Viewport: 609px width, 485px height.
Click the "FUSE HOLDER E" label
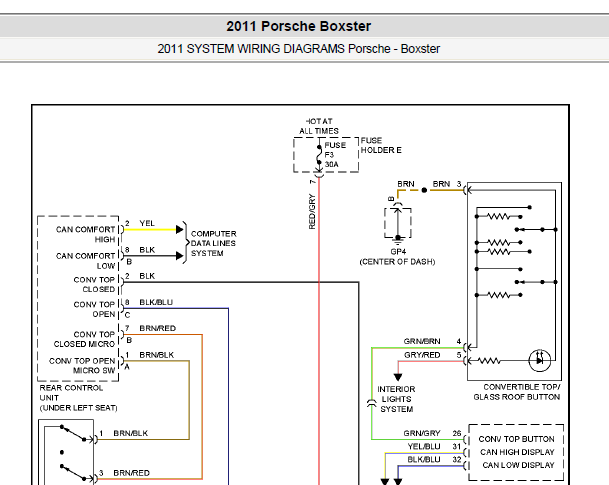tap(381, 145)
